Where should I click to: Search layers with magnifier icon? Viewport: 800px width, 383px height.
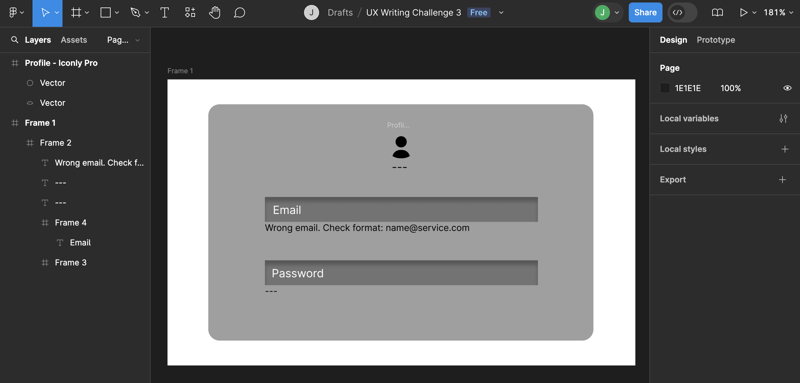[14, 40]
